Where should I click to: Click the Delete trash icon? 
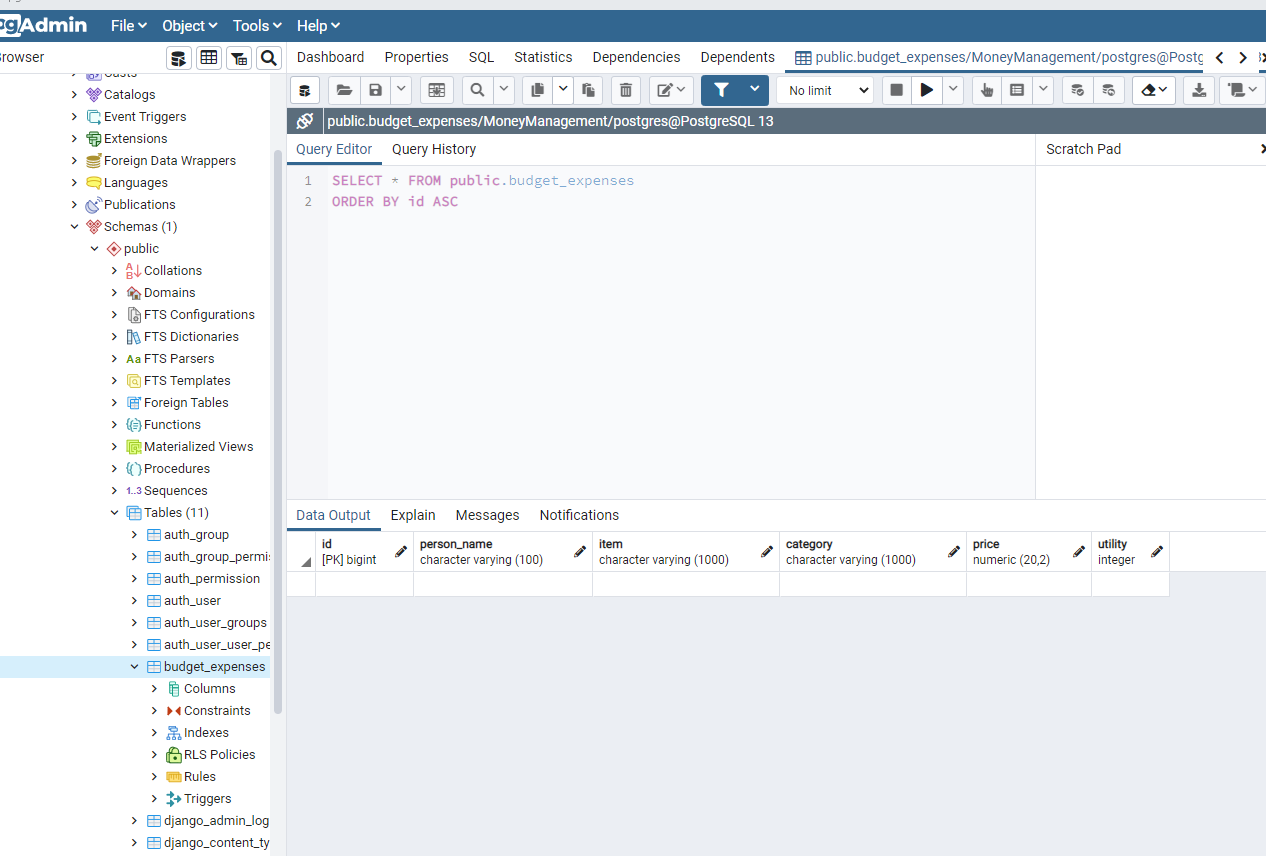(x=626, y=90)
